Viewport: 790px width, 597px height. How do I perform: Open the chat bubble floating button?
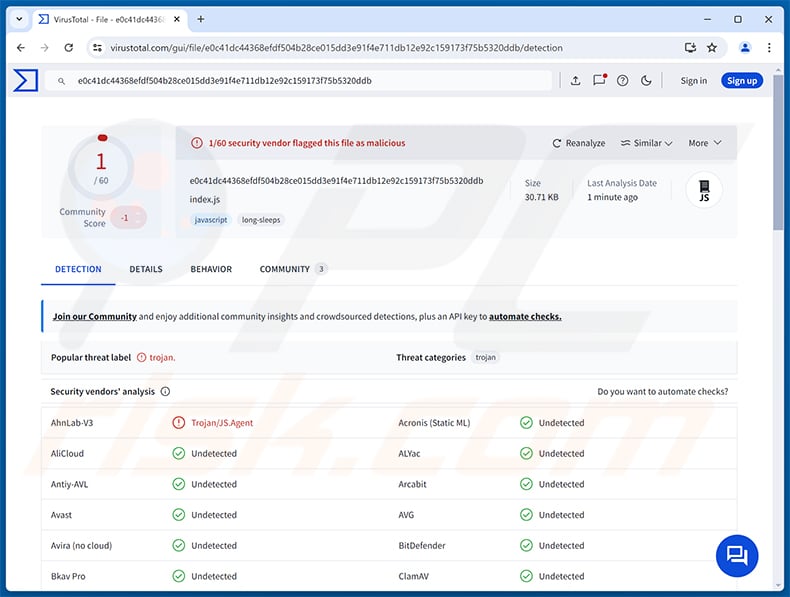click(x=737, y=556)
